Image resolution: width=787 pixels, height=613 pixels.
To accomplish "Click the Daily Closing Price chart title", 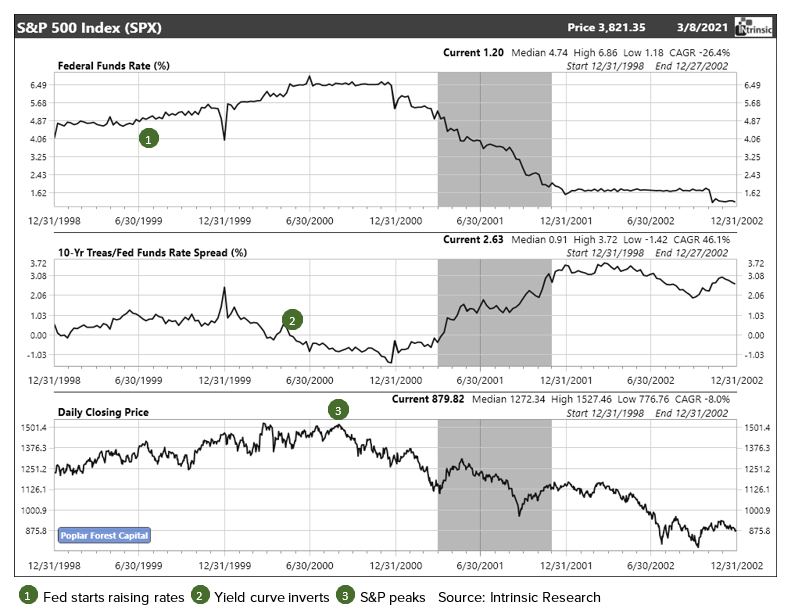I will [104, 411].
